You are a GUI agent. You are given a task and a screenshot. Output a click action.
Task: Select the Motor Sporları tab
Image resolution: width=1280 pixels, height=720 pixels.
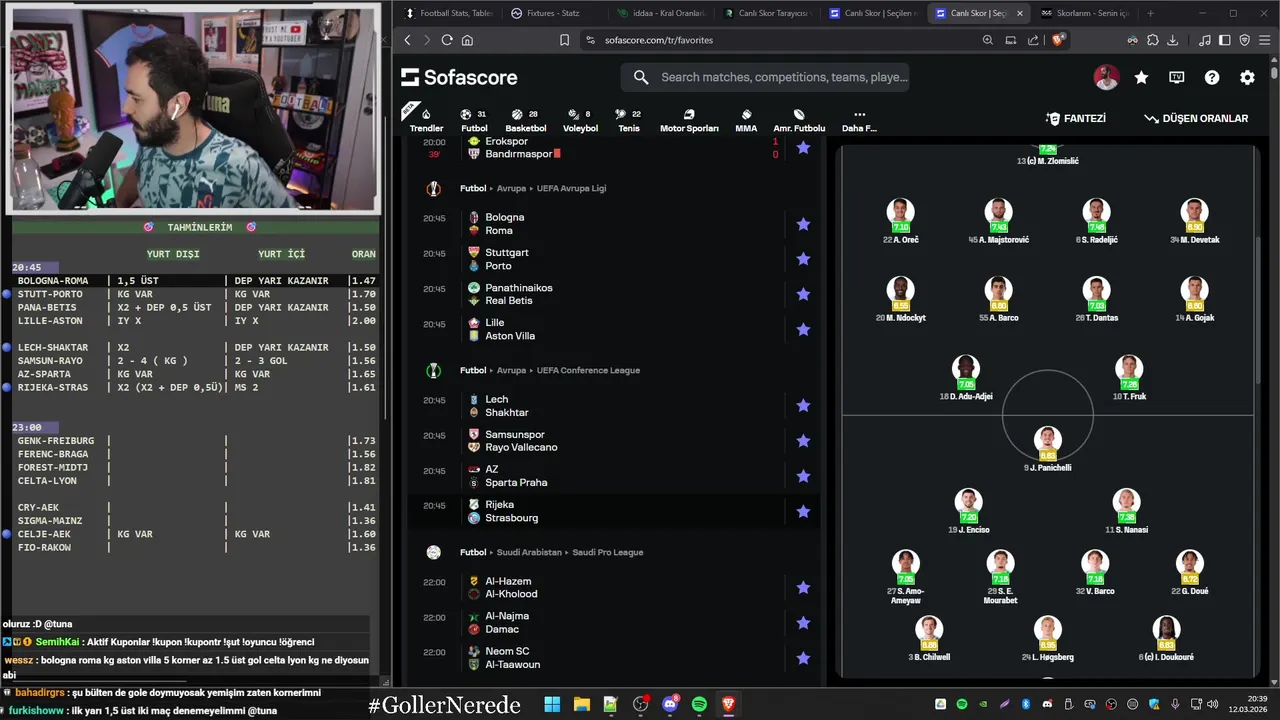[x=689, y=120]
